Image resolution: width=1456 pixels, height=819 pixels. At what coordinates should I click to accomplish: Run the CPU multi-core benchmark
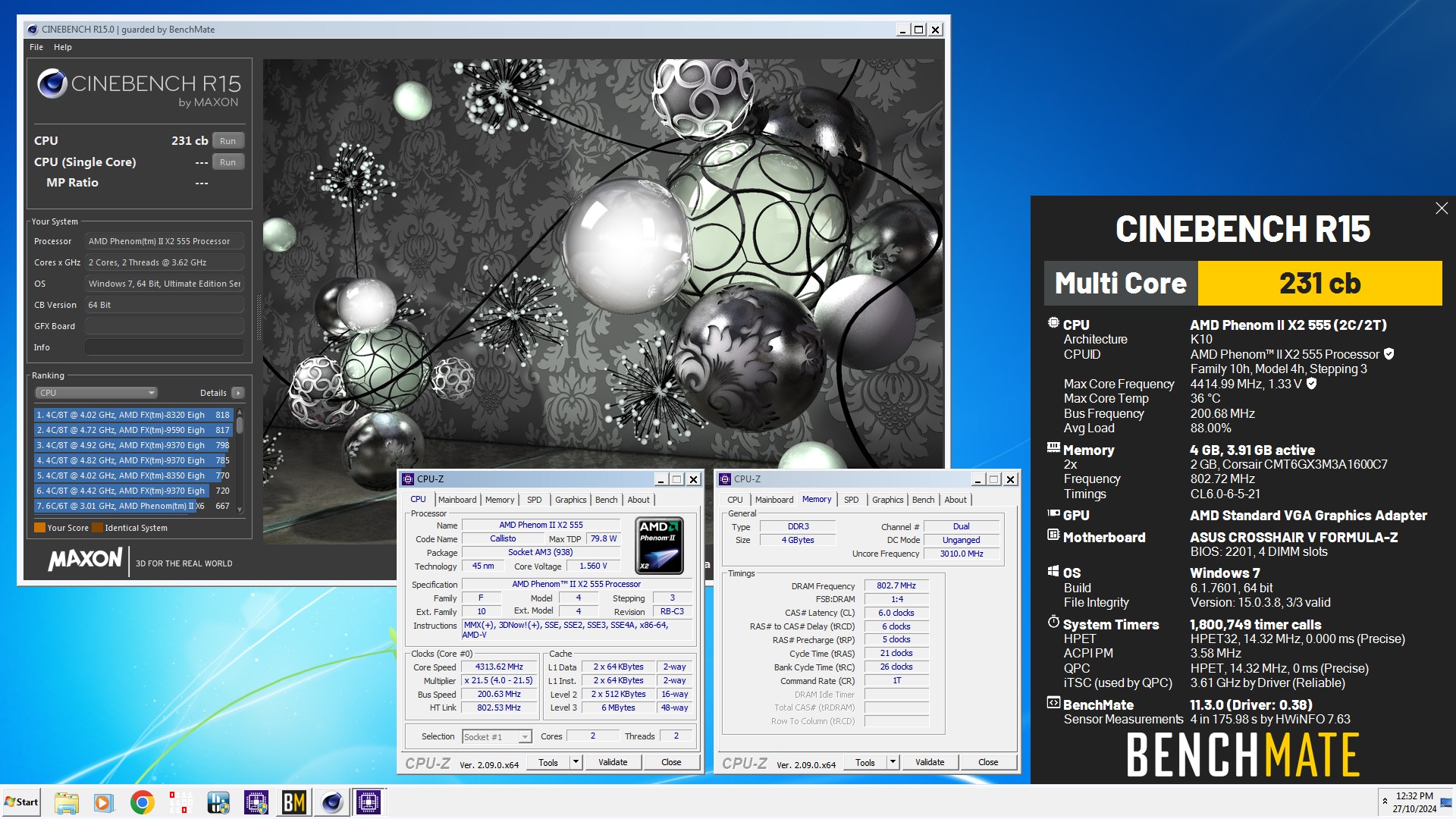[227, 141]
